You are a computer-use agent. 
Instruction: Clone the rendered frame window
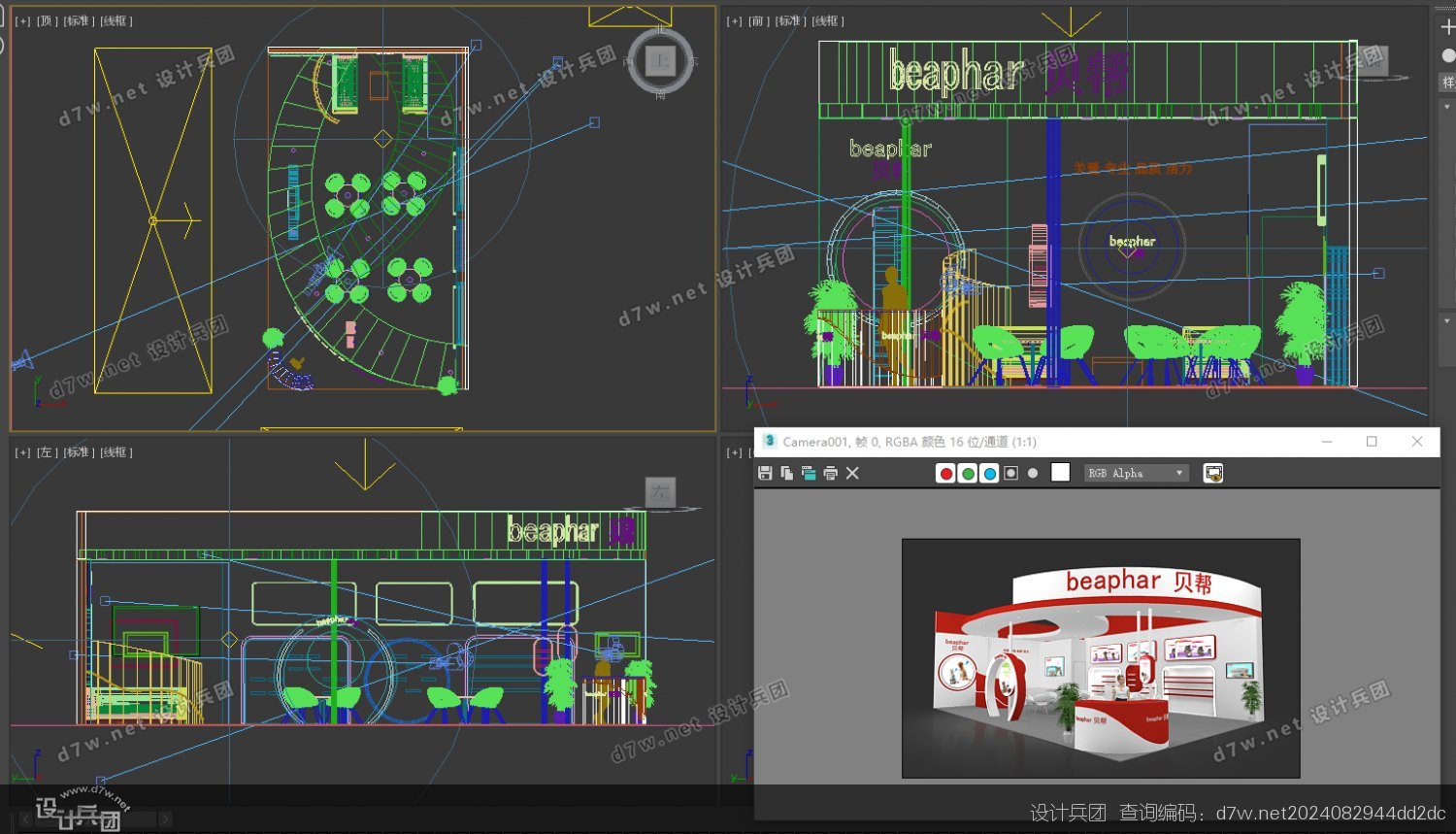click(809, 473)
